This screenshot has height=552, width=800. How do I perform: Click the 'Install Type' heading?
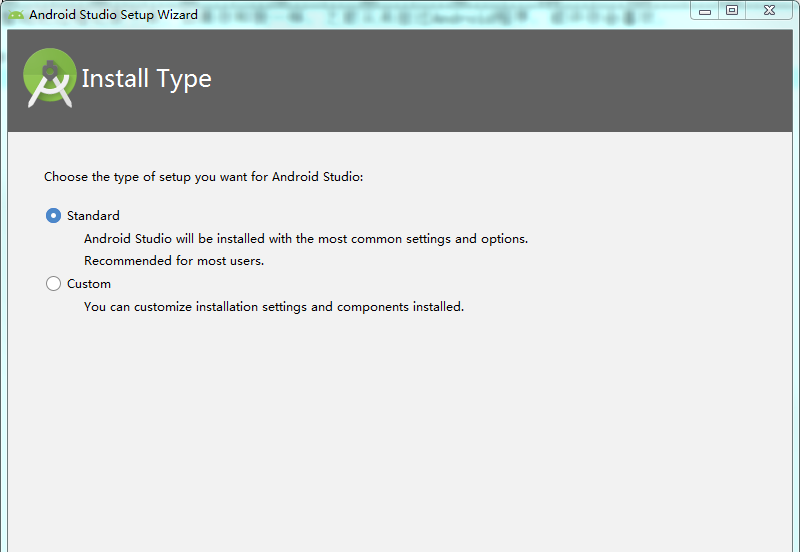(x=146, y=79)
